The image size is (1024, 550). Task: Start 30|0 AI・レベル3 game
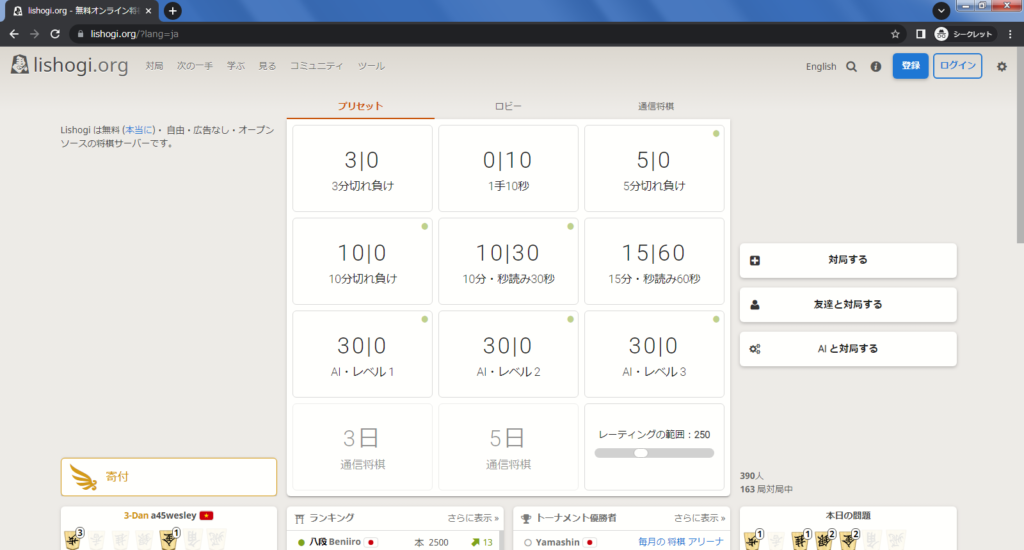click(654, 354)
